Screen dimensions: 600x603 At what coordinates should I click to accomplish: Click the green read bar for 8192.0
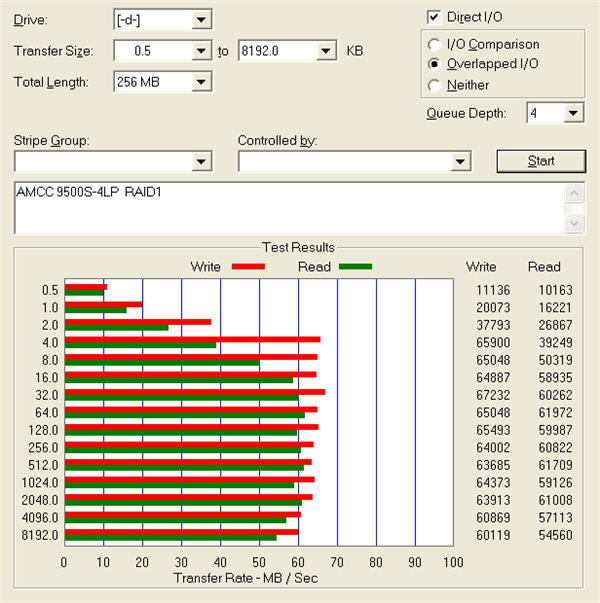(171, 538)
